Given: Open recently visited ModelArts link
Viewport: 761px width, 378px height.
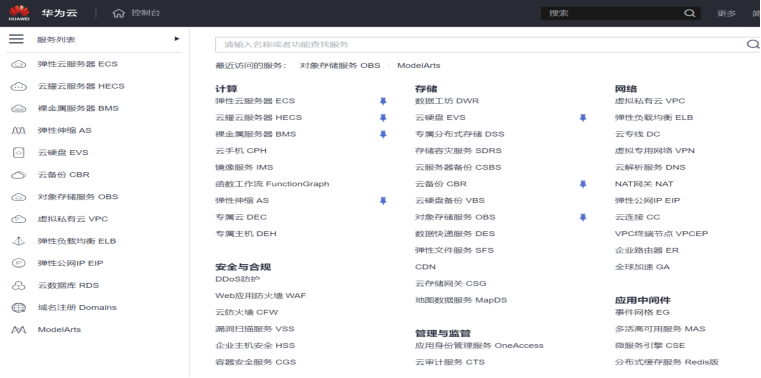Looking at the screenshot, I should coord(419,66).
